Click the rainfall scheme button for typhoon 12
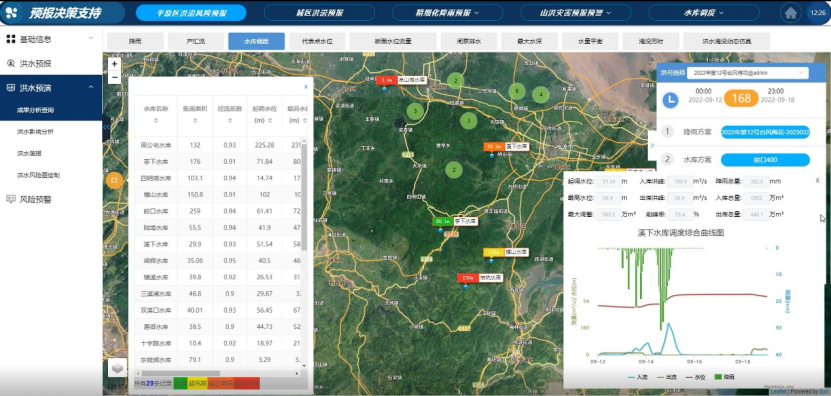 click(765, 132)
